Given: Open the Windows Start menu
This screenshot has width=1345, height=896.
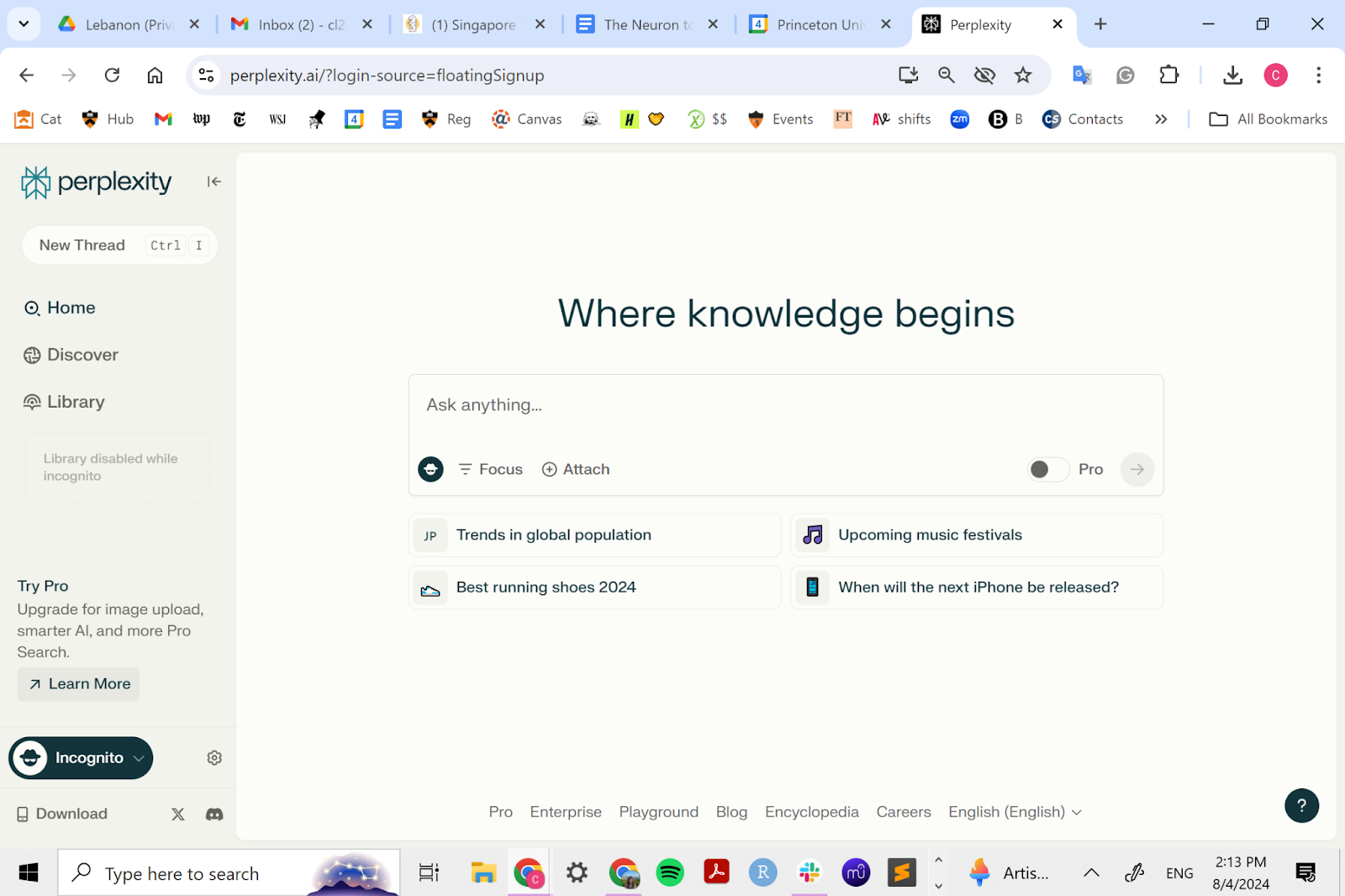Looking at the screenshot, I should (x=29, y=873).
